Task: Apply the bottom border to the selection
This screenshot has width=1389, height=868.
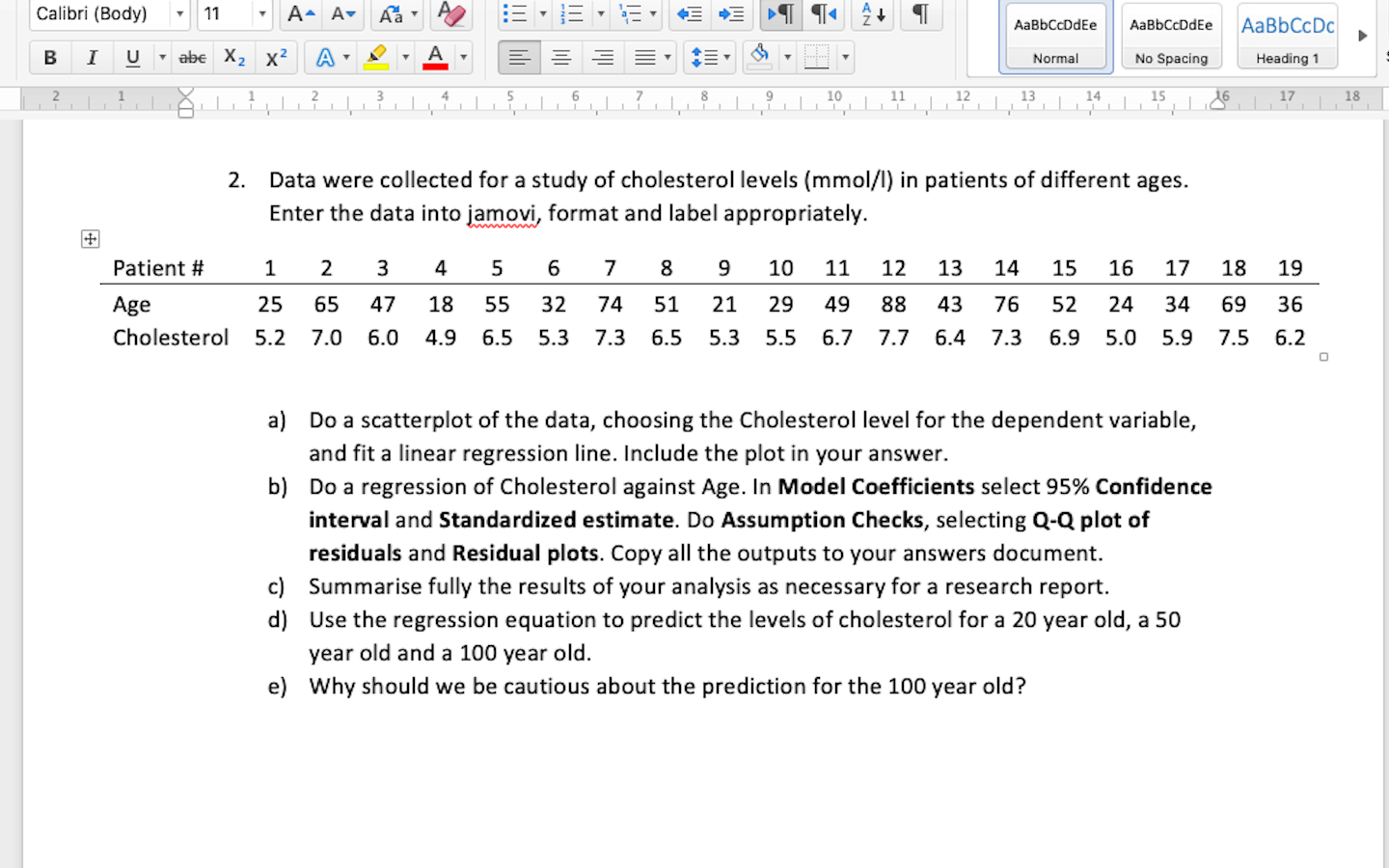Action: coord(816,58)
